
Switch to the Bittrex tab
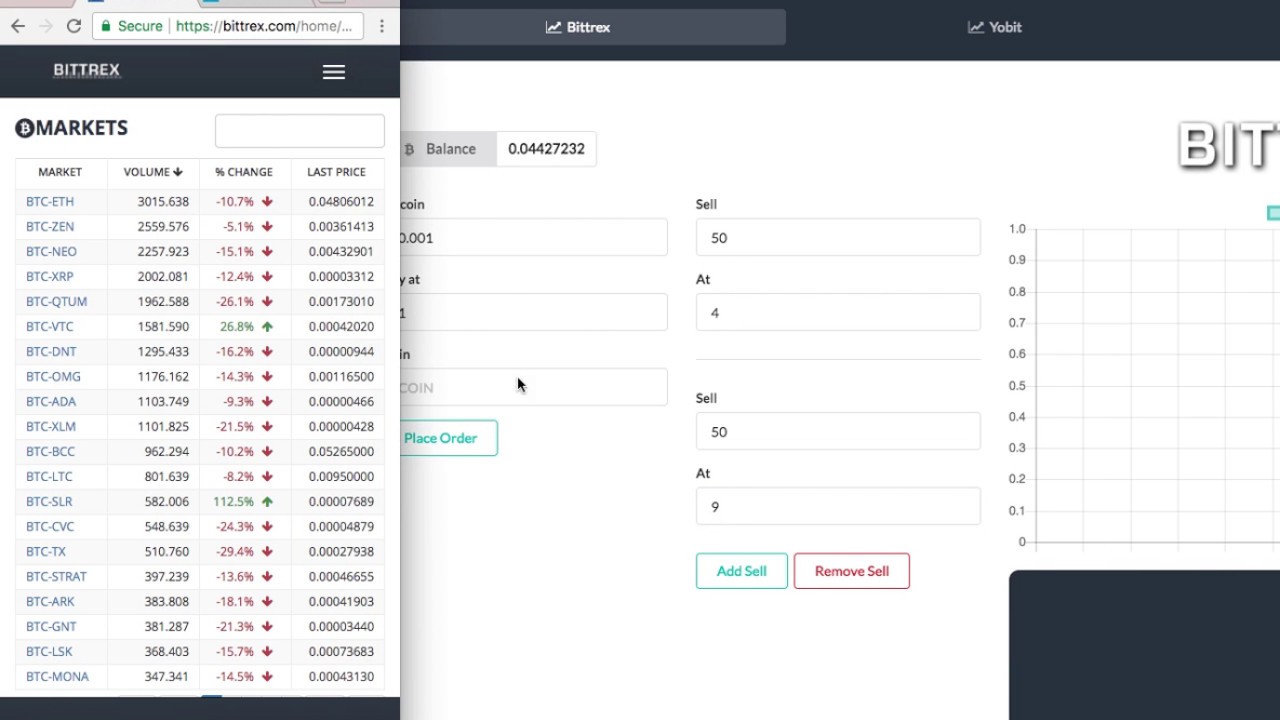(578, 27)
